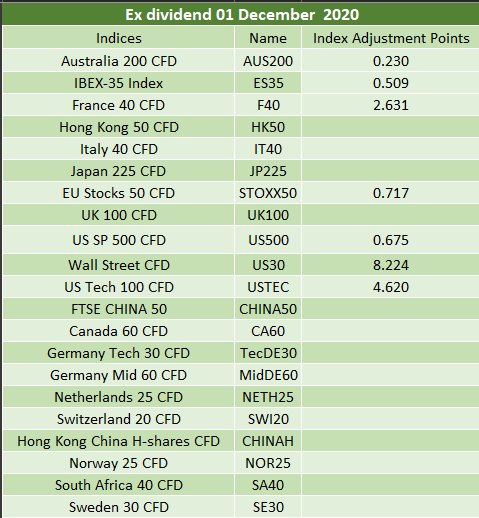The width and height of the screenshot is (479, 518).
Task: Click the AUS200 name cell
Action: click(x=268, y=61)
